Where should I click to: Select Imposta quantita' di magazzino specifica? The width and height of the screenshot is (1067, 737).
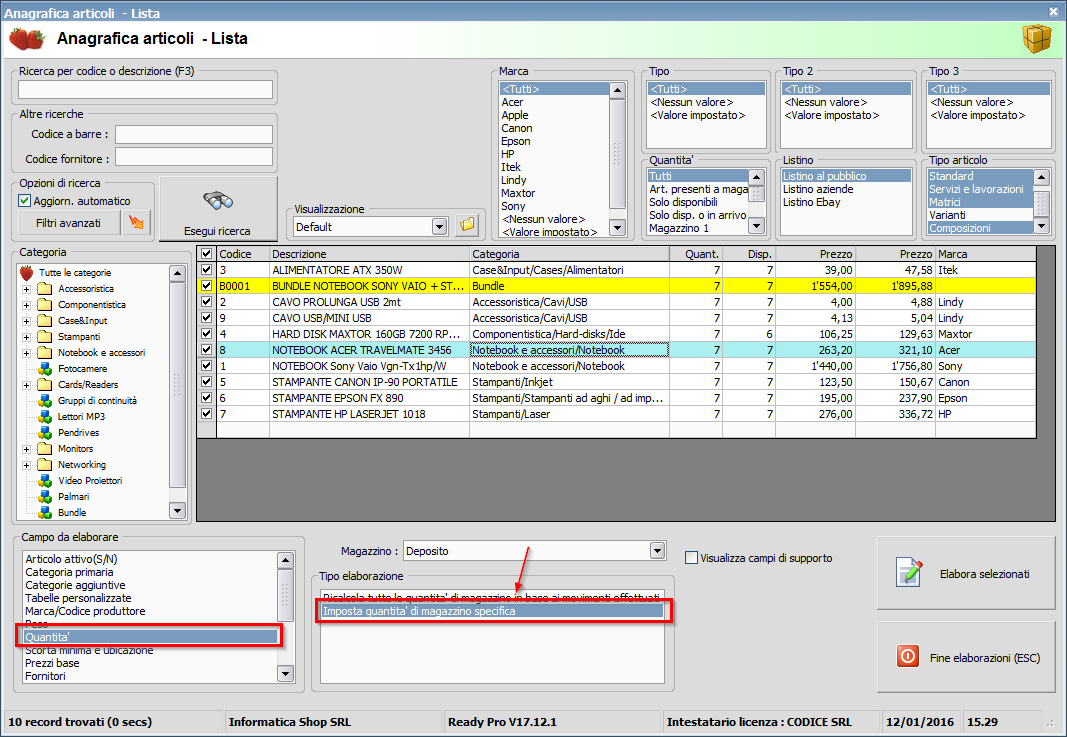(x=492, y=611)
